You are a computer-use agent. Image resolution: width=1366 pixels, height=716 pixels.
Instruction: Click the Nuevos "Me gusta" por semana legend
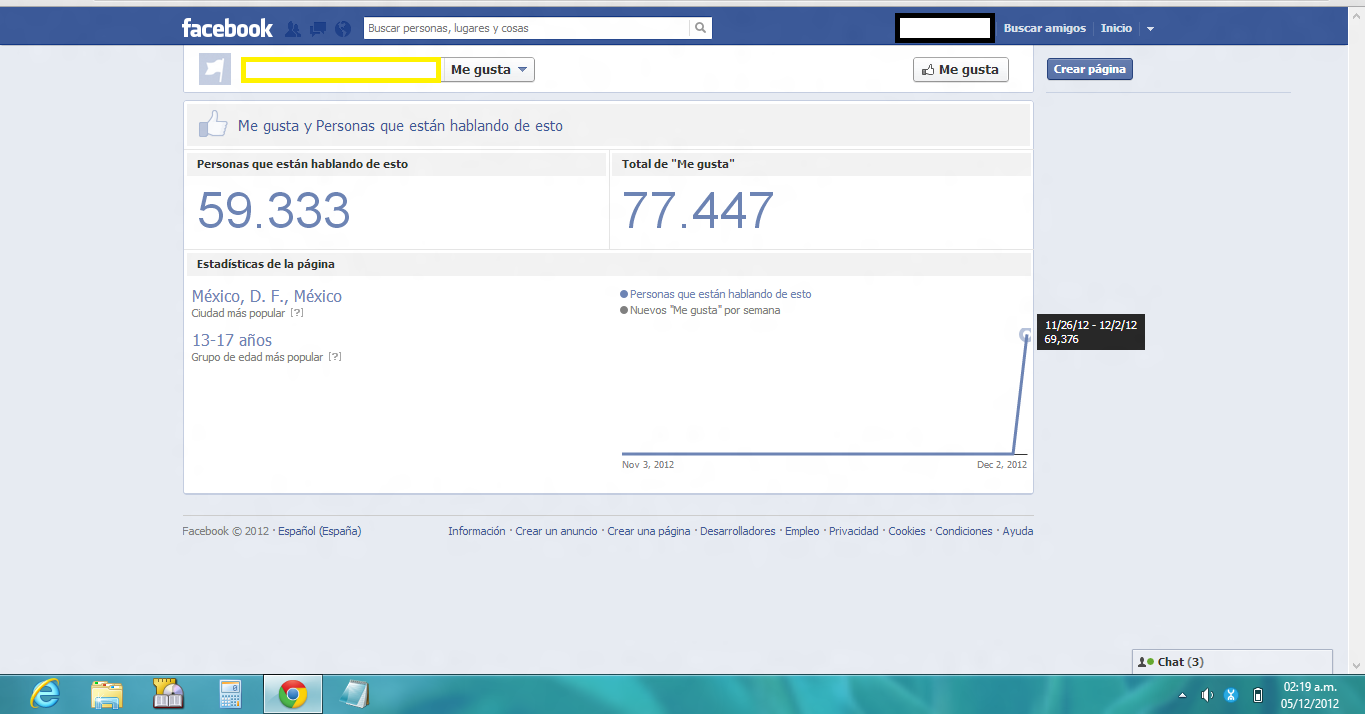700,310
